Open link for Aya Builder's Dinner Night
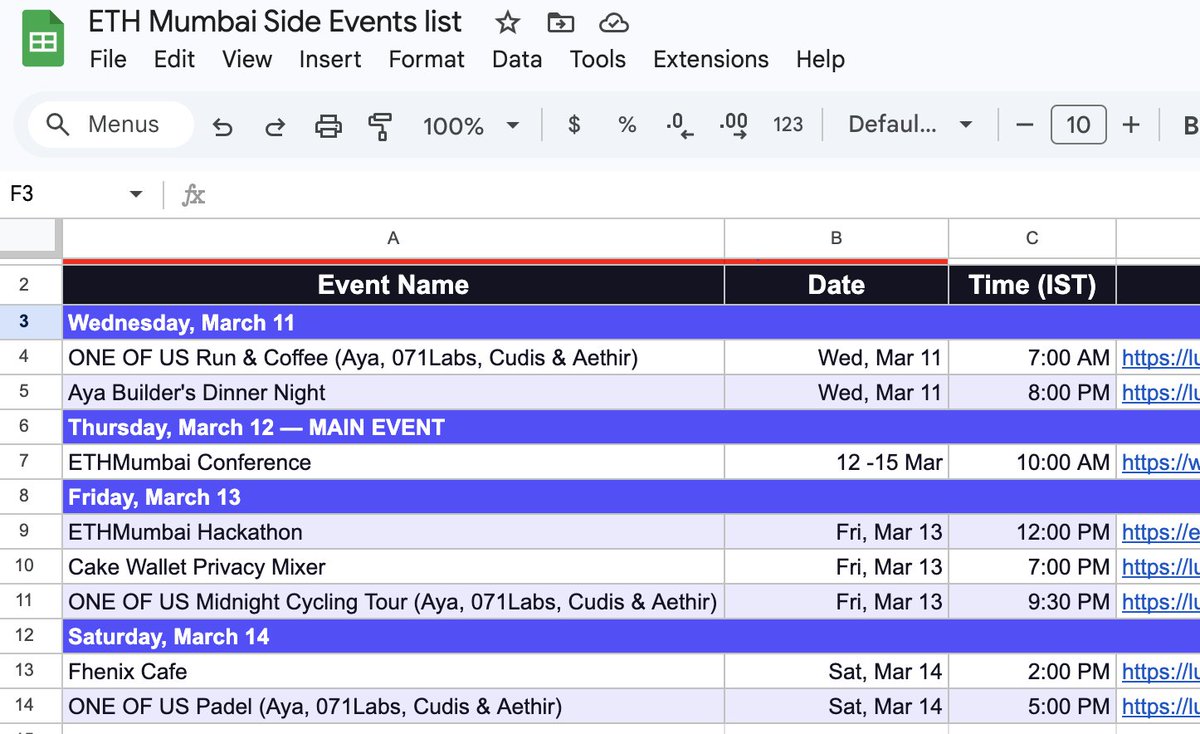This screenshot has height=734, width=1200. tap(1160, 392)
